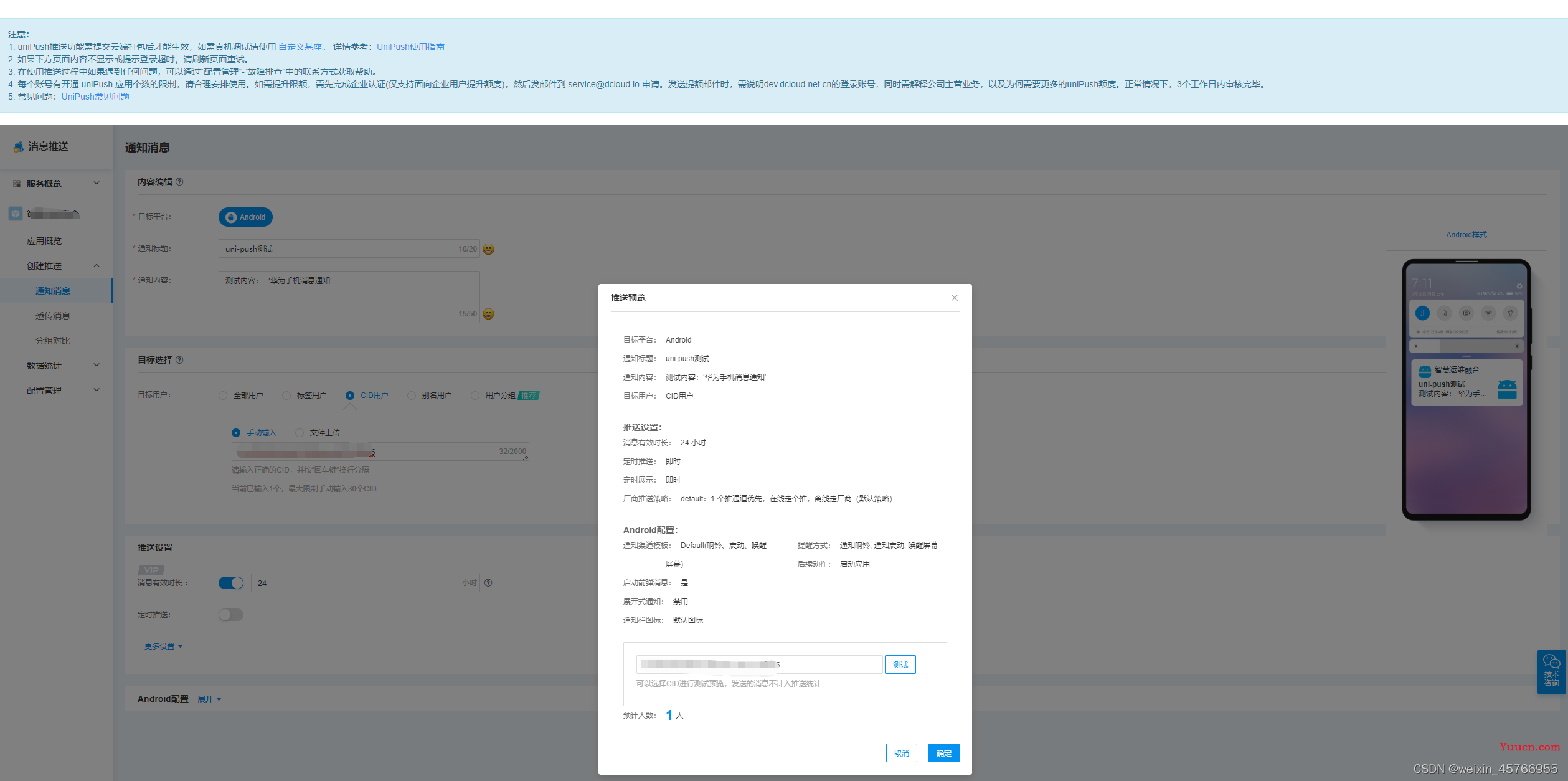Click the CID manual input text box
The image size is (1568, 781).
tap(380, 452)
